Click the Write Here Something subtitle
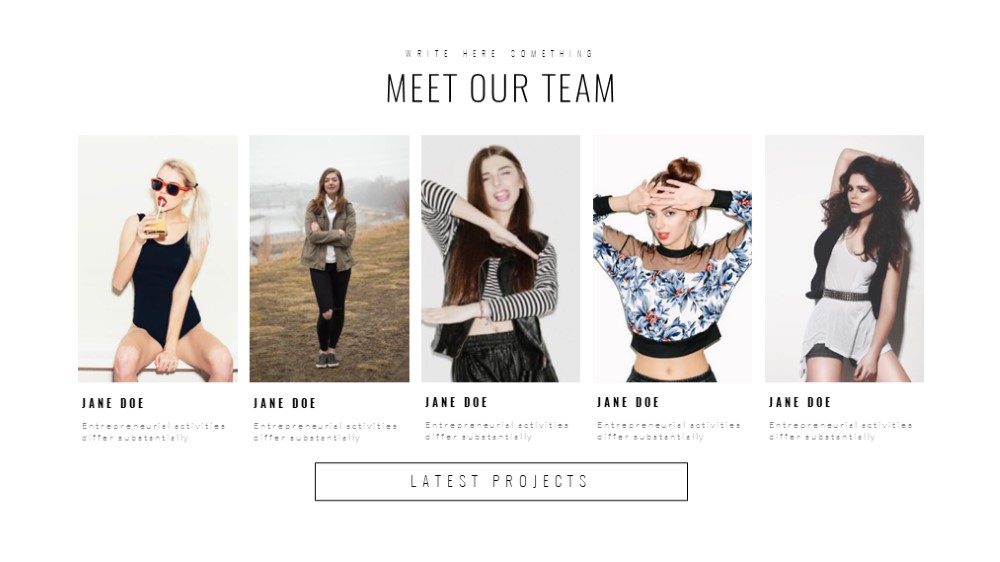This screenshot has height=562, width=1000. click(x=500, y=54)
